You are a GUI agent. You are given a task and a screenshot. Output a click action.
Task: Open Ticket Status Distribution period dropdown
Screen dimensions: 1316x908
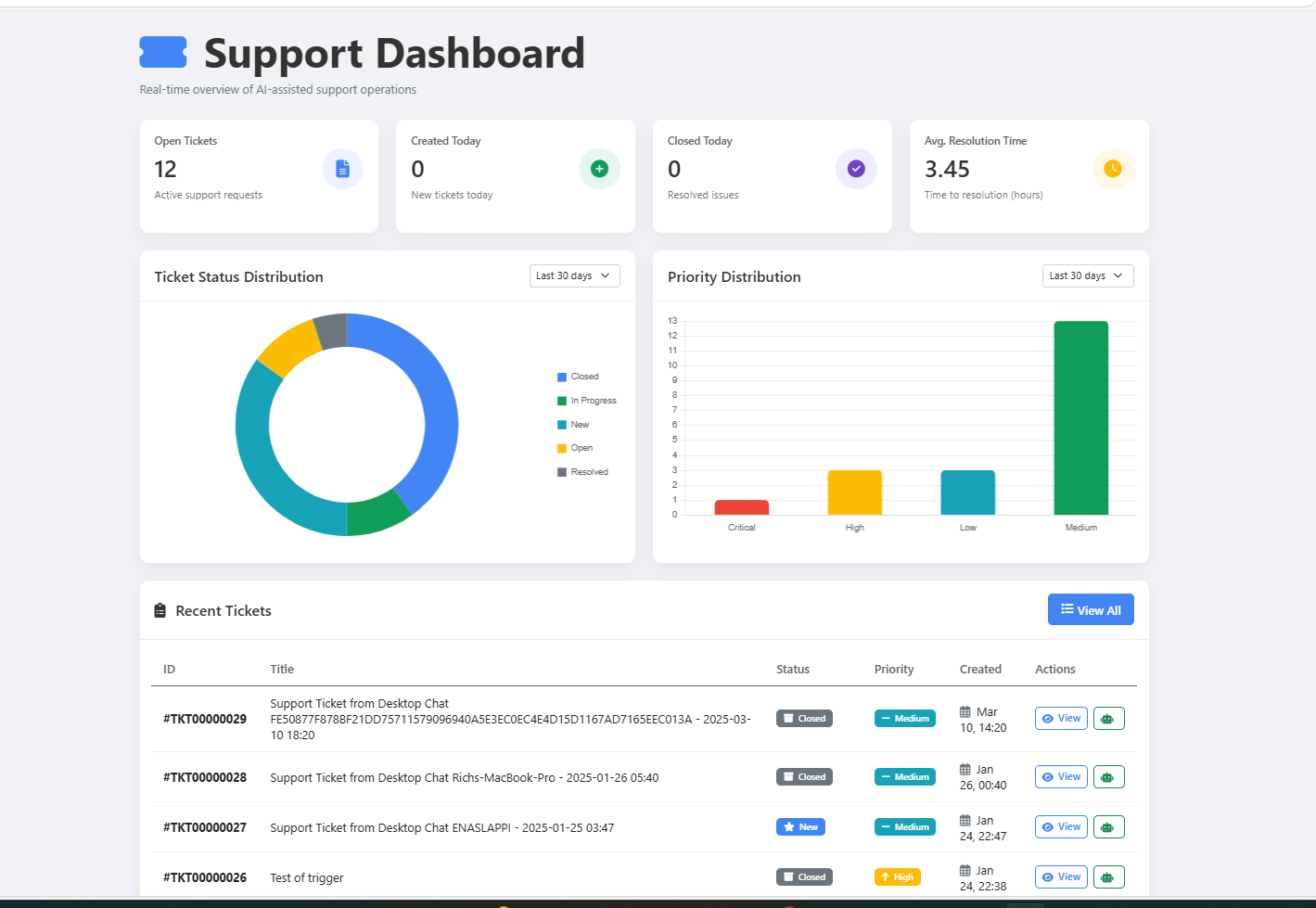coord(574,275)
